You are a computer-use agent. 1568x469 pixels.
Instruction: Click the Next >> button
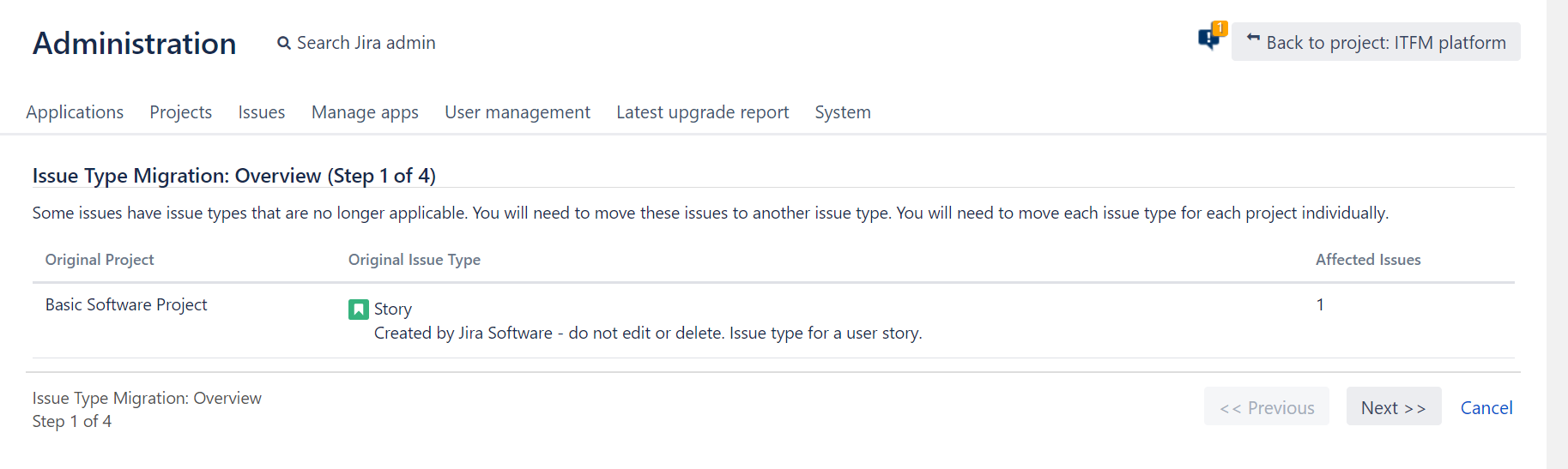pyautogui.click(x=1394, y=407)
